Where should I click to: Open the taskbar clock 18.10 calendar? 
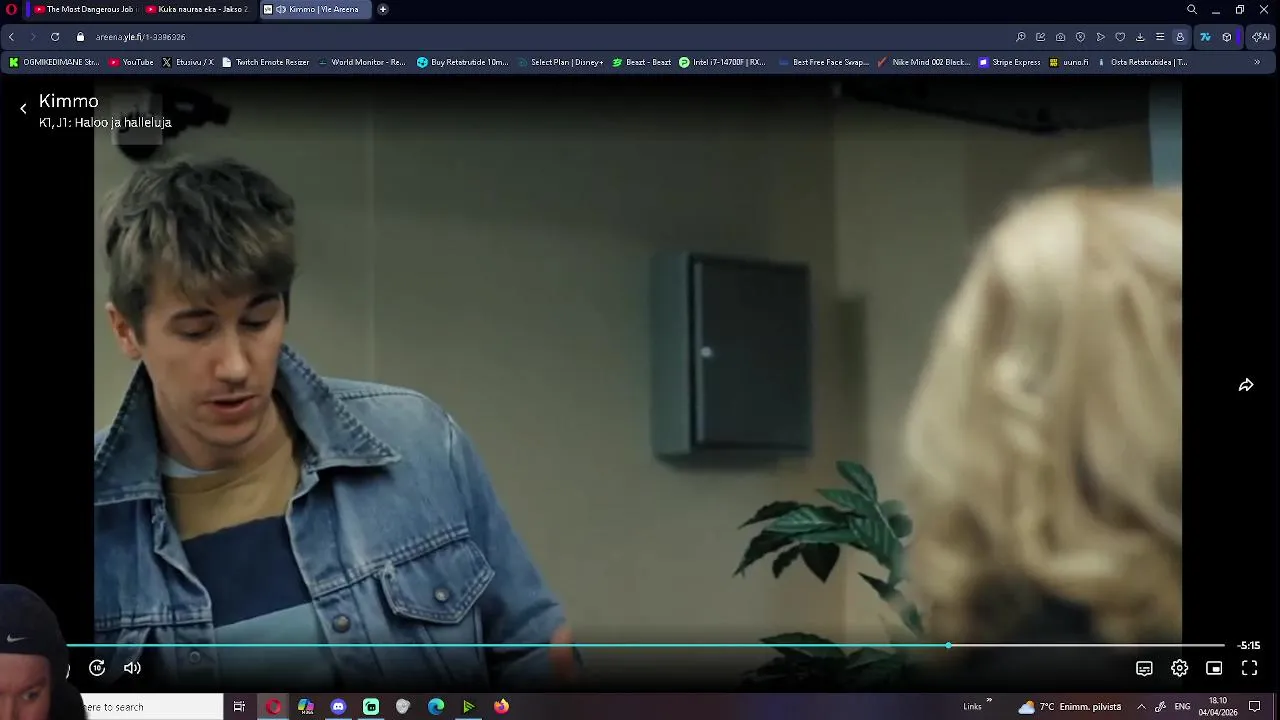1218,707
